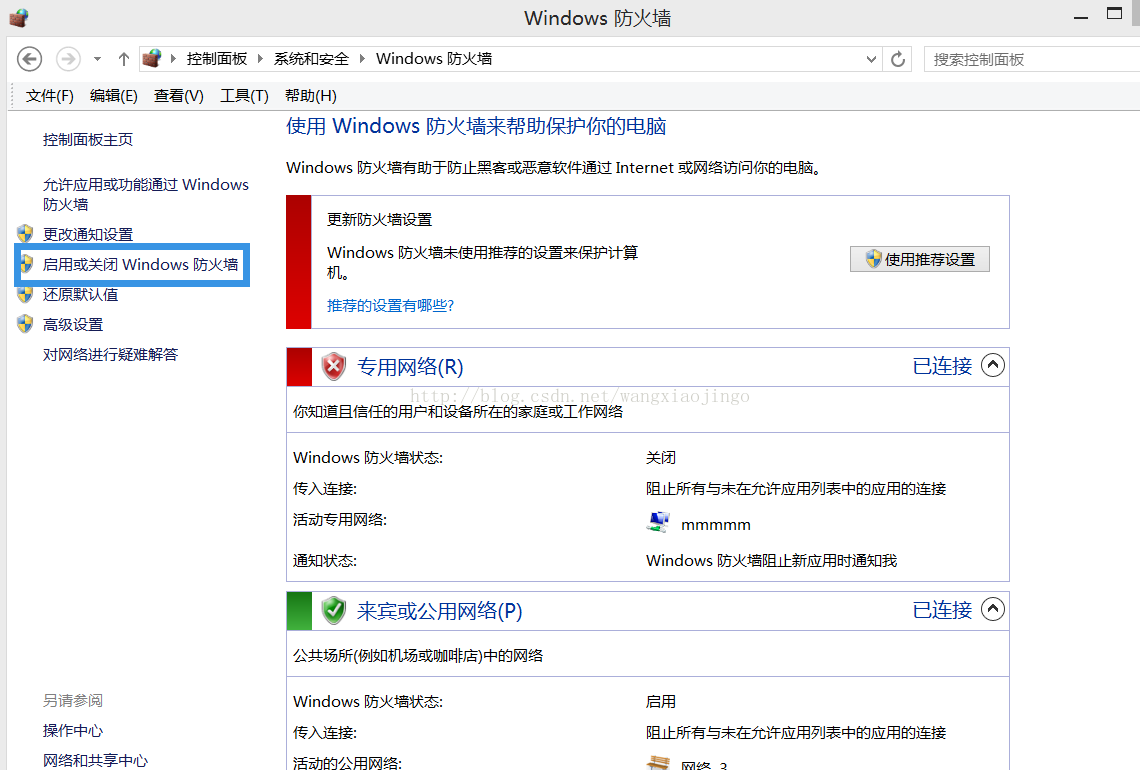Image resolution: width=1140 pixels, height=770 pixels.
Task: Click the 关闭 firewall state value
Action: point(661,458)
